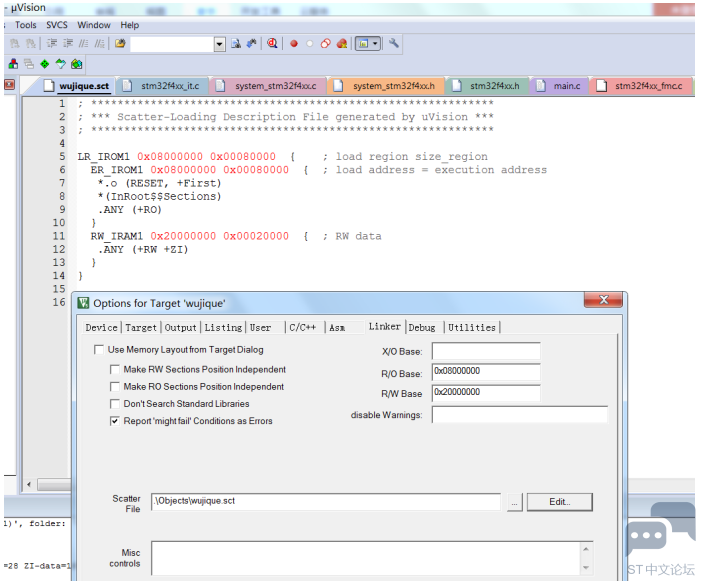
Task: Open the main.c editor tab
Action: click(567, 86)
